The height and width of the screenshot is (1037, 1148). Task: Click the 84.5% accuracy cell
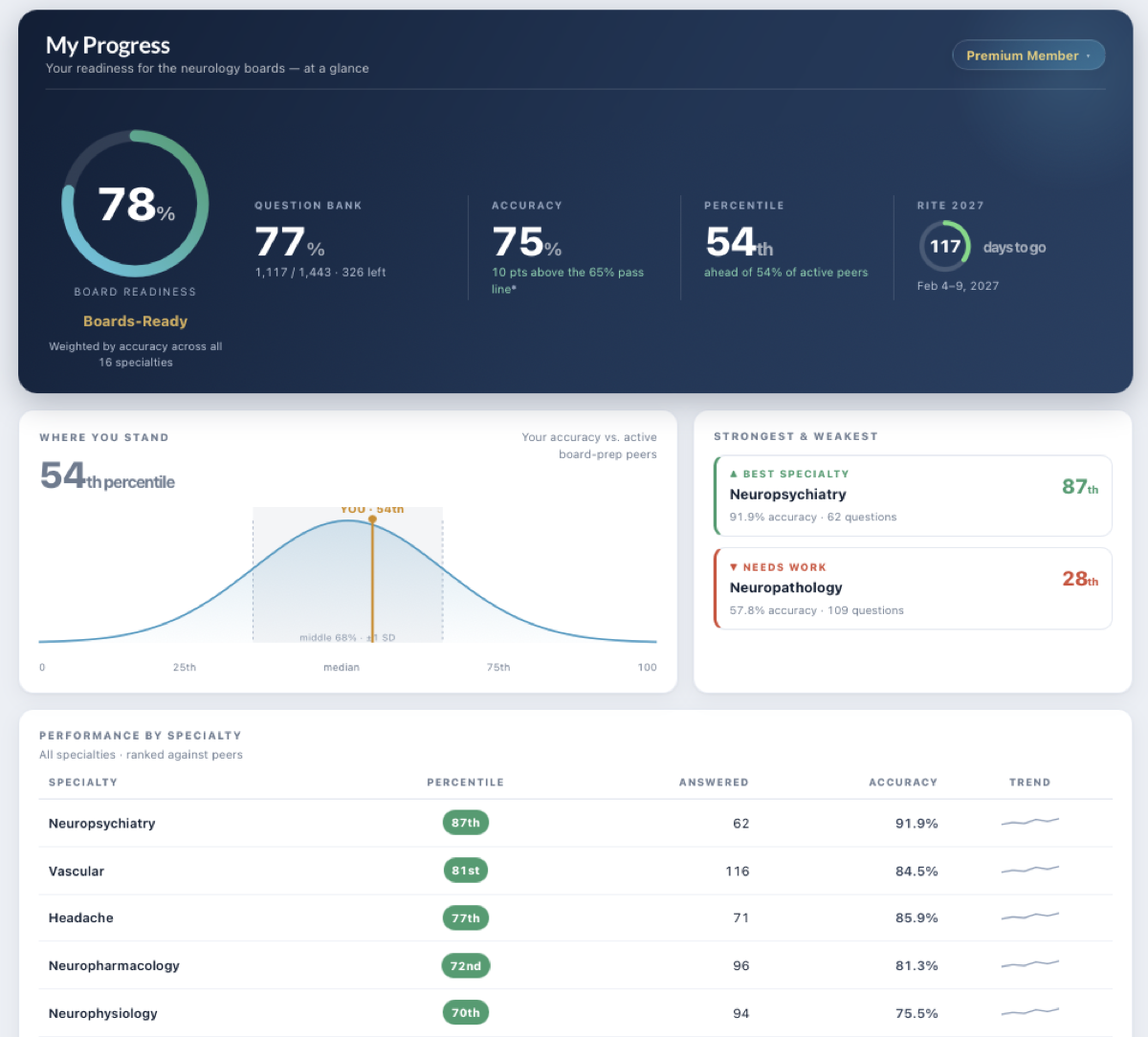(x=916, y=872)
